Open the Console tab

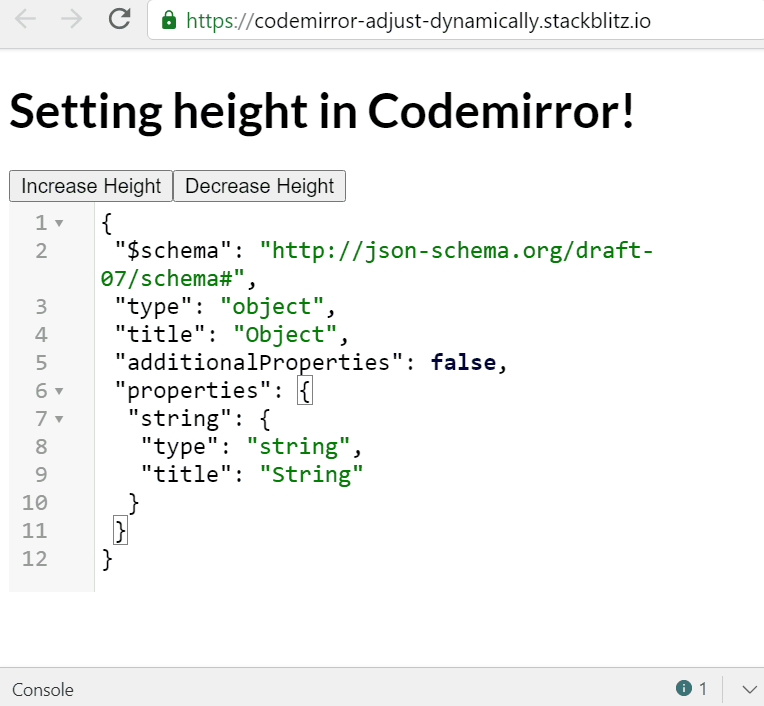(x=43, y=689)
